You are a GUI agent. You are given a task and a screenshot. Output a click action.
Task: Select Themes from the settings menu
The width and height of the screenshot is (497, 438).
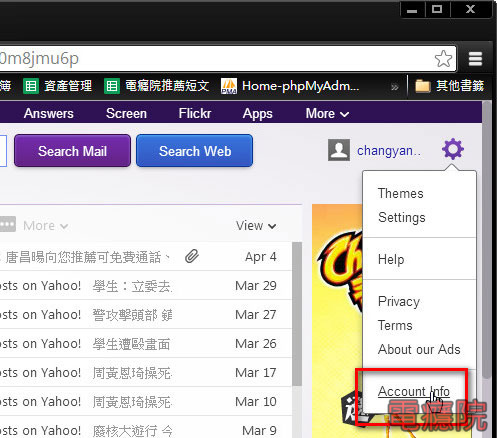401,193
